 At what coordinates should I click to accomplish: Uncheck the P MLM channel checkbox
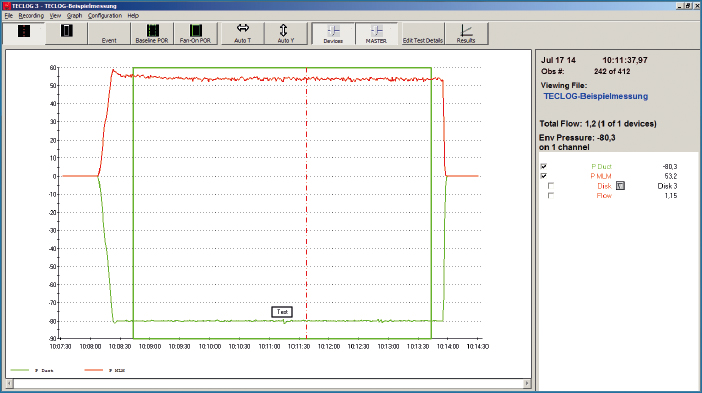pos(544,176)
